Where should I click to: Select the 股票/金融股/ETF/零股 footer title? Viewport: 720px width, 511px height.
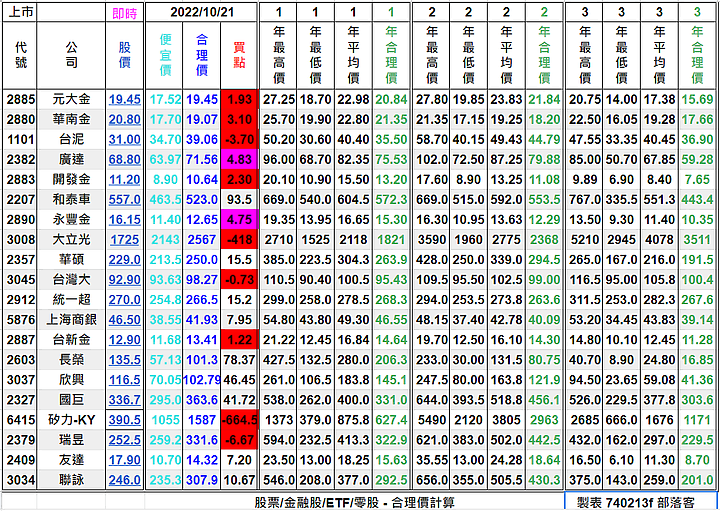pyautogui.click(x=354, y=503)
